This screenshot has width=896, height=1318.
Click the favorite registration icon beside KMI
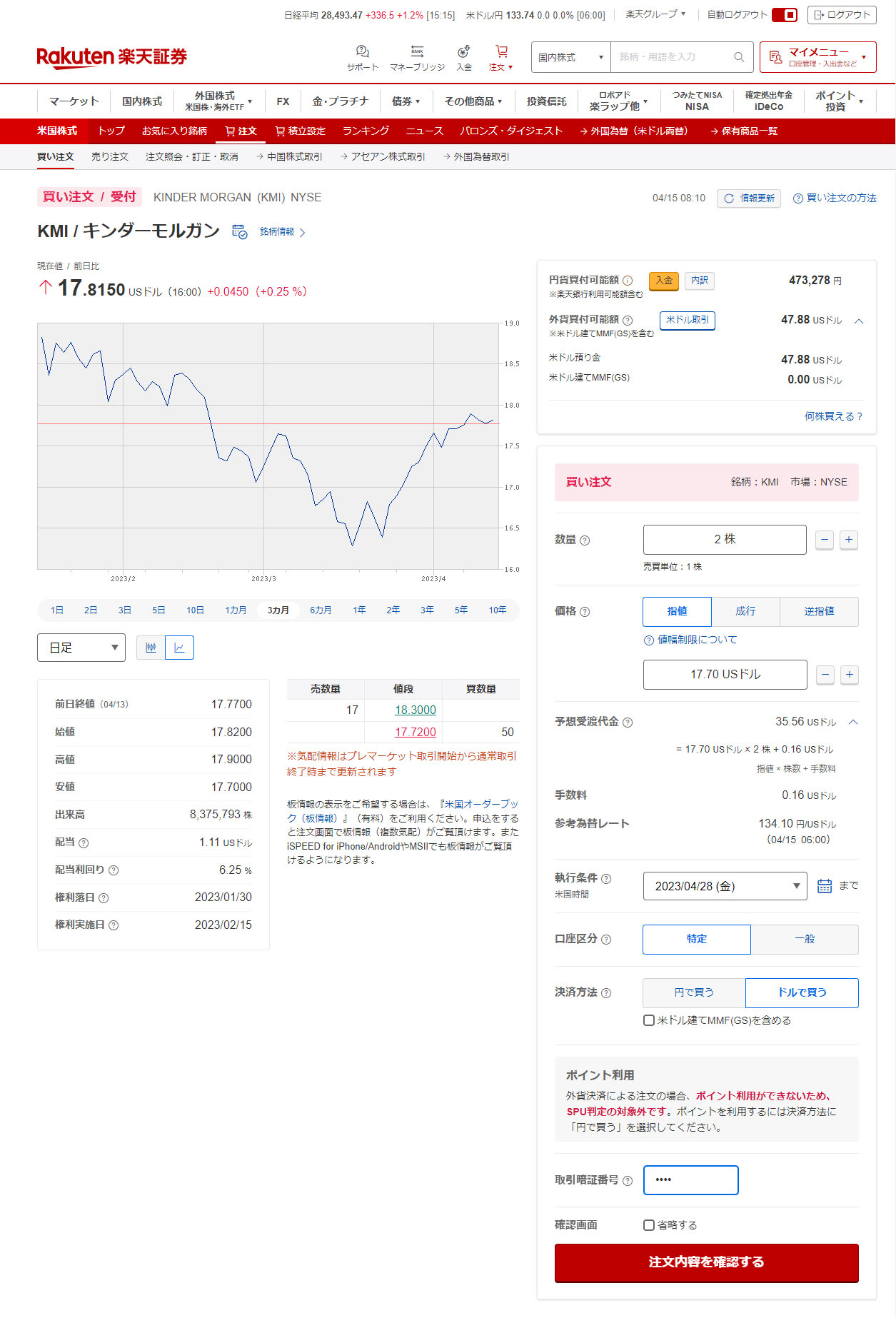tap(239, 232)
